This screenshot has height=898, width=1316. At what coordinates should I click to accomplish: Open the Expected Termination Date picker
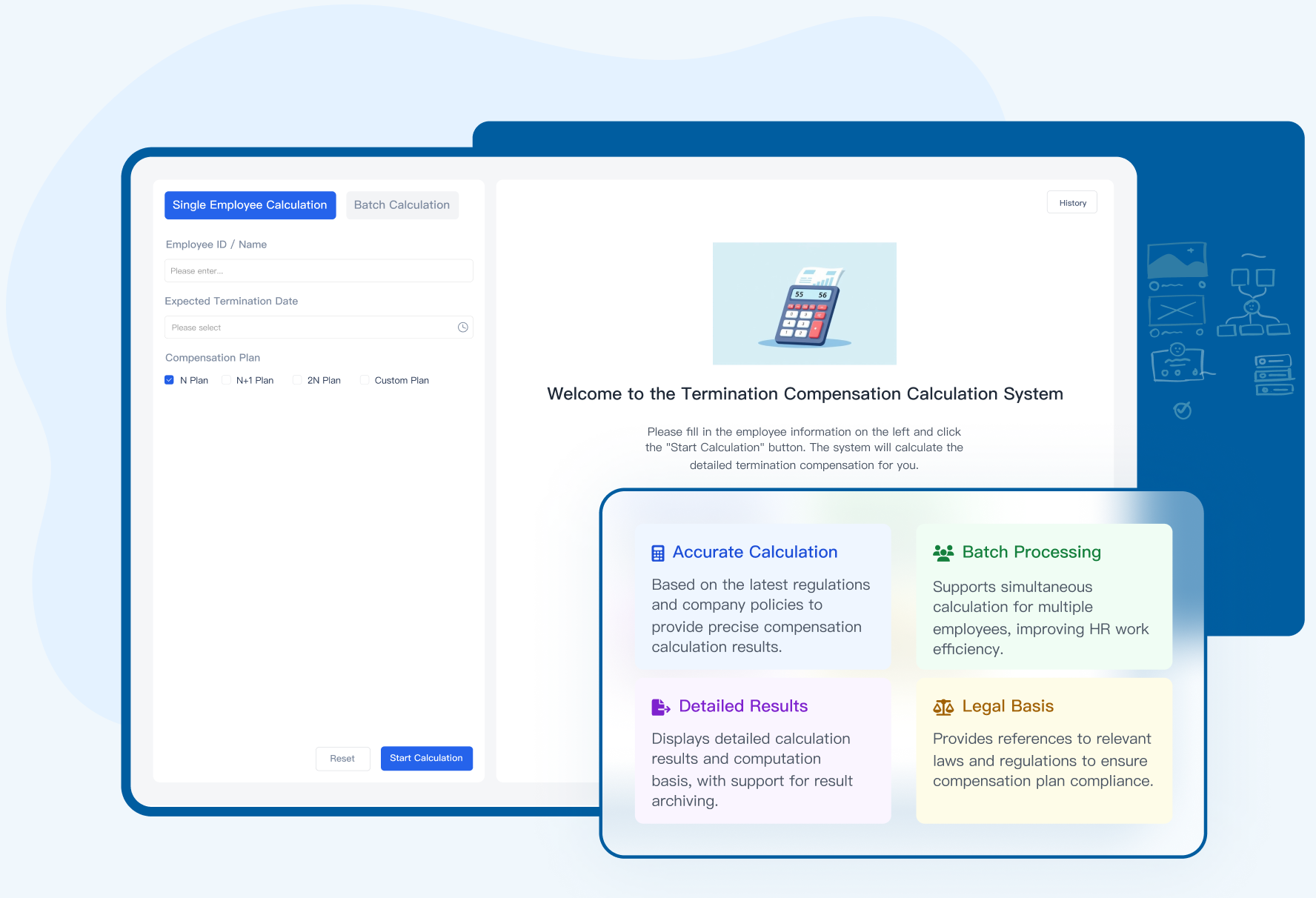tap(311, 327)
